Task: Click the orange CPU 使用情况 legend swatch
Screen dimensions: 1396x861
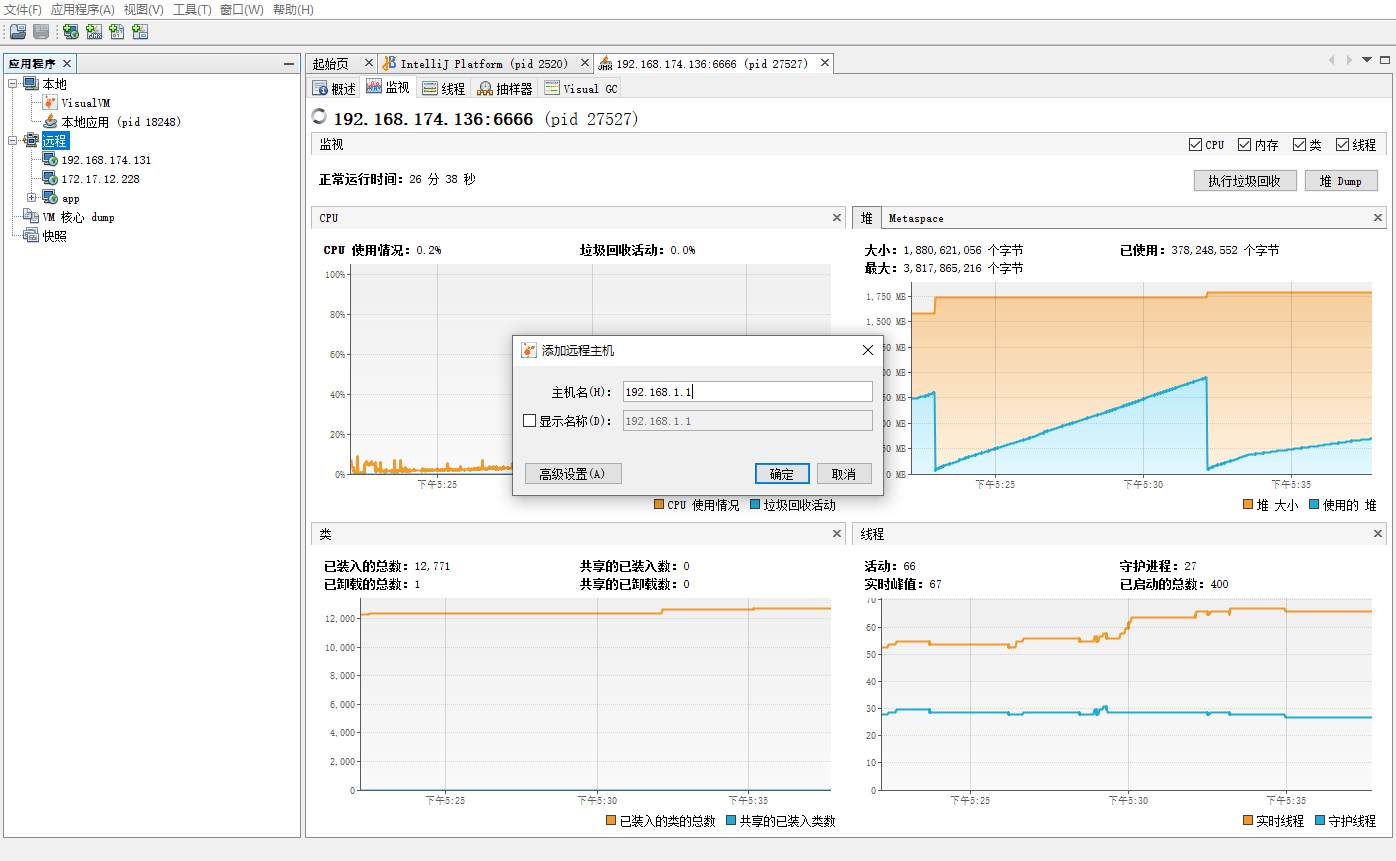Action: pyautogui.click(x=659, y=505)
